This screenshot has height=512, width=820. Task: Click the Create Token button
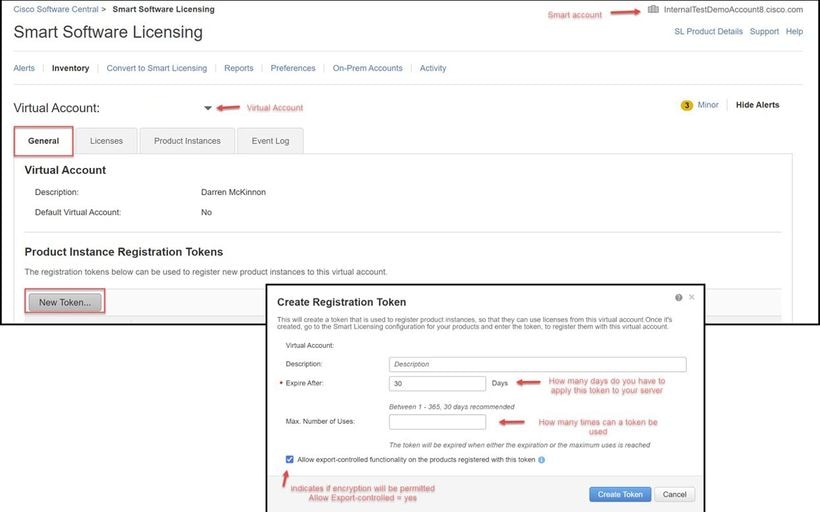[x=620, y=494]
